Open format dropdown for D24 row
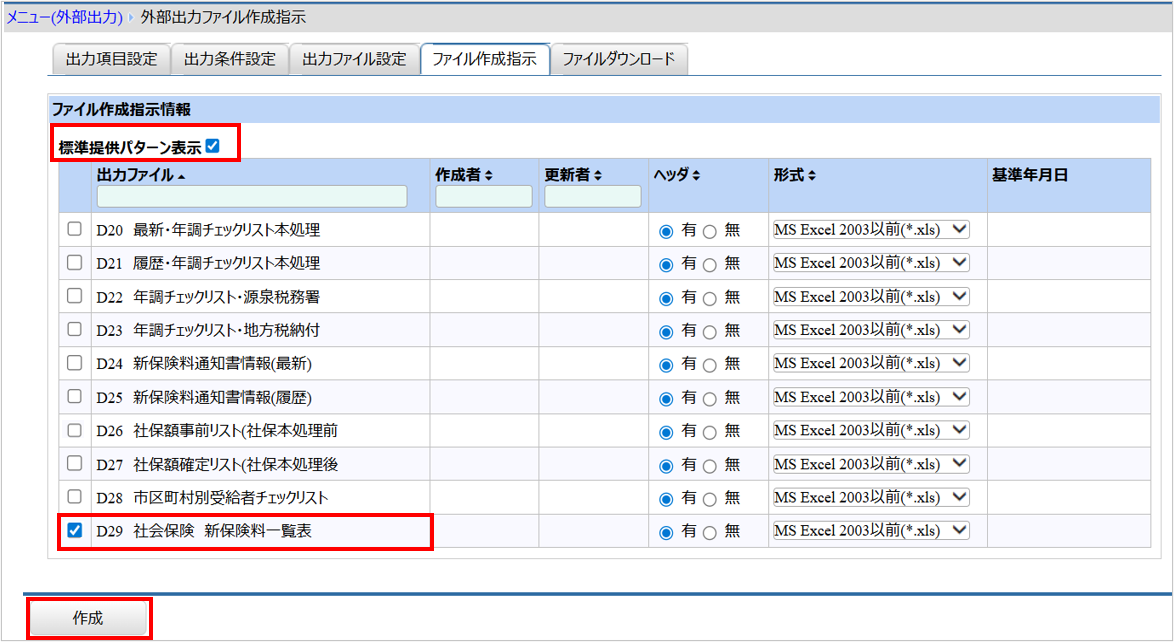This screenshot has width=1174, height=642. click(x=871, y=363)
